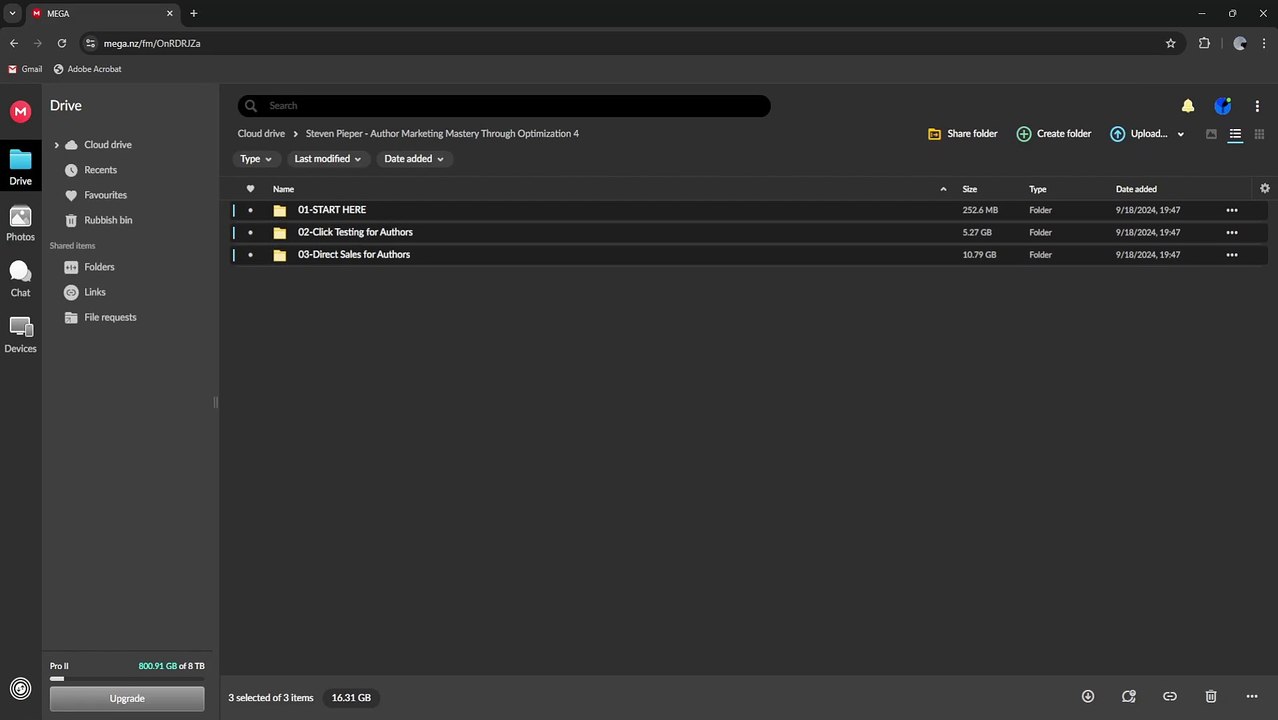Viewport: 1278px width, 720px height.
Task: Click the Upload button
Action: pyautogui.click(x=1139, y=134)
